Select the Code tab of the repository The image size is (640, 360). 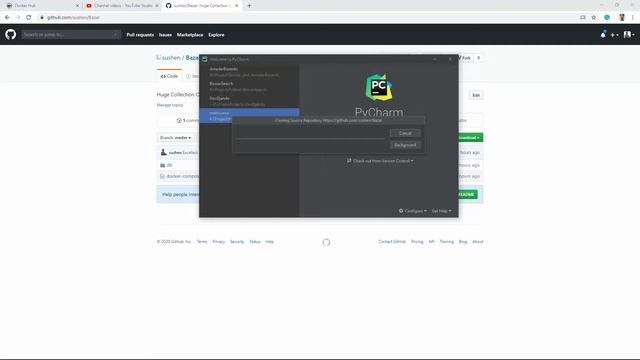click(x=169, y=76)
